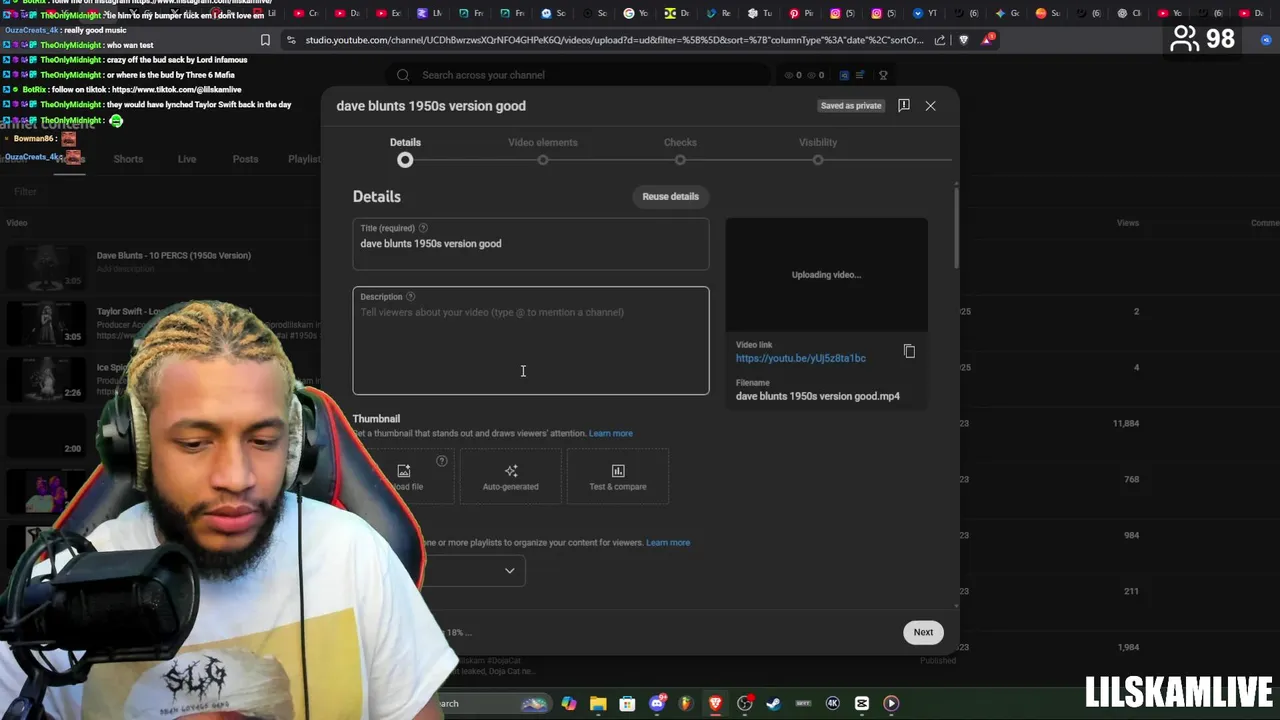Open CapCut from the taskbar
The image size is (1280, 720).
coord(862,703)
